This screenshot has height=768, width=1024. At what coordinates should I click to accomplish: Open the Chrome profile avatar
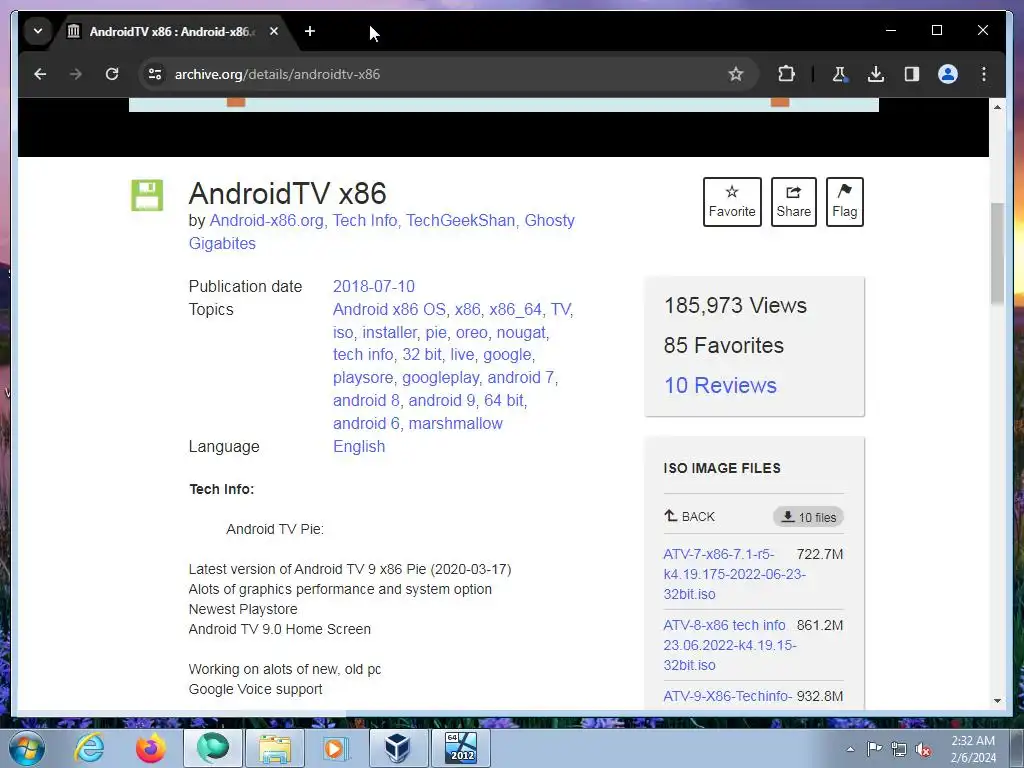(948, 74)
